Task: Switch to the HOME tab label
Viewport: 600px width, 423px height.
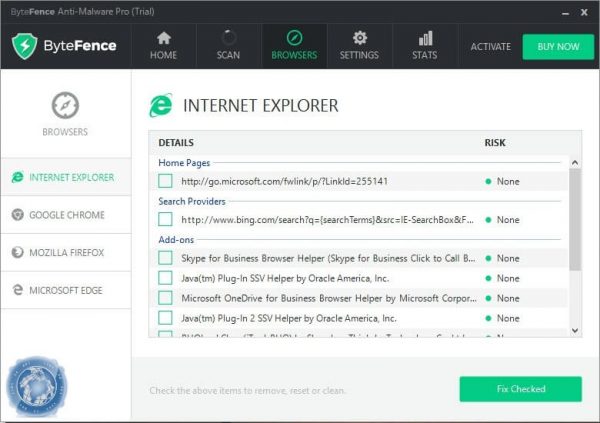Action: pyautogui.click(x=163, y=55)
